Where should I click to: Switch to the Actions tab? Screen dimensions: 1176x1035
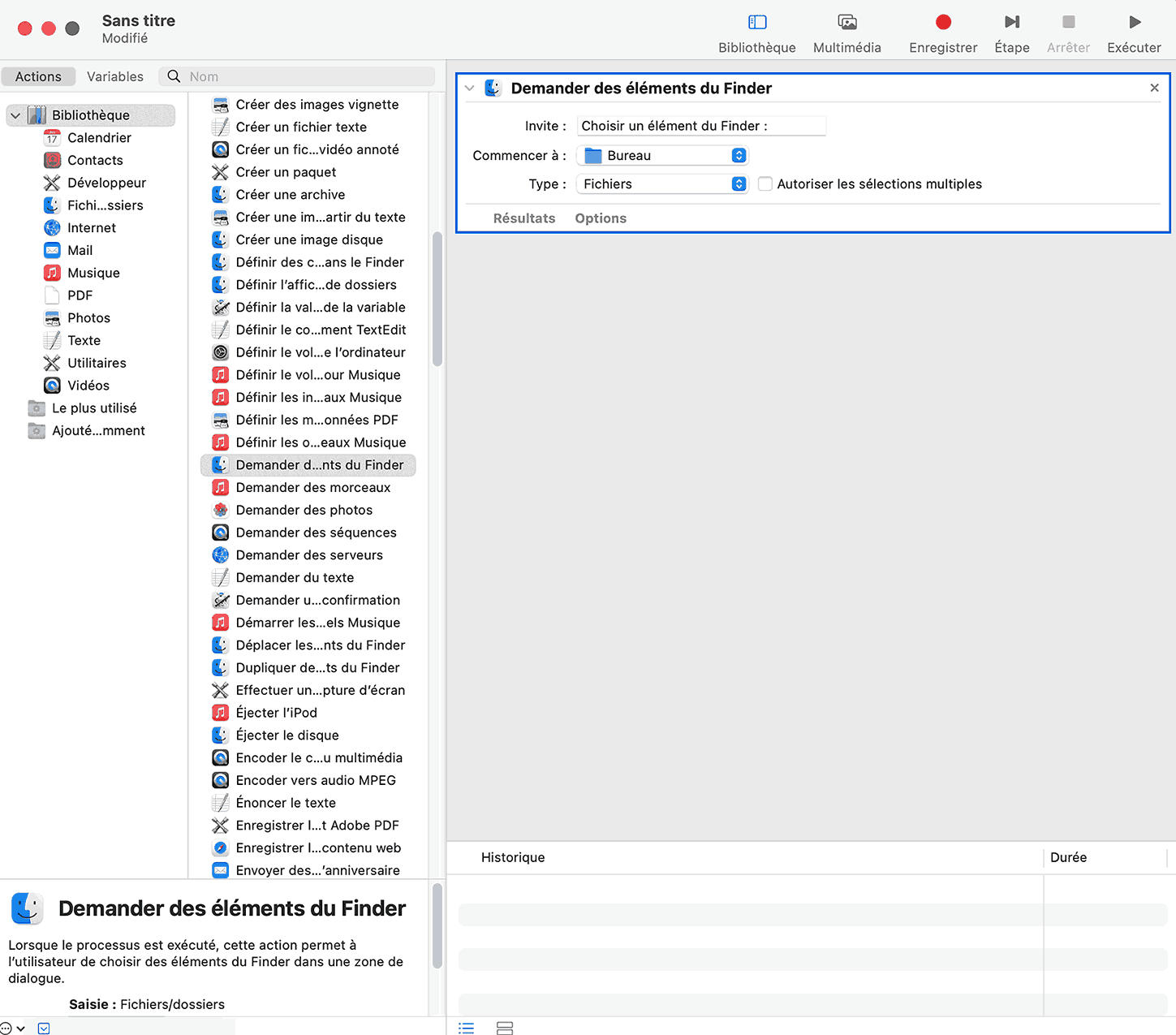pyautogui.click(x=38, y=76)
